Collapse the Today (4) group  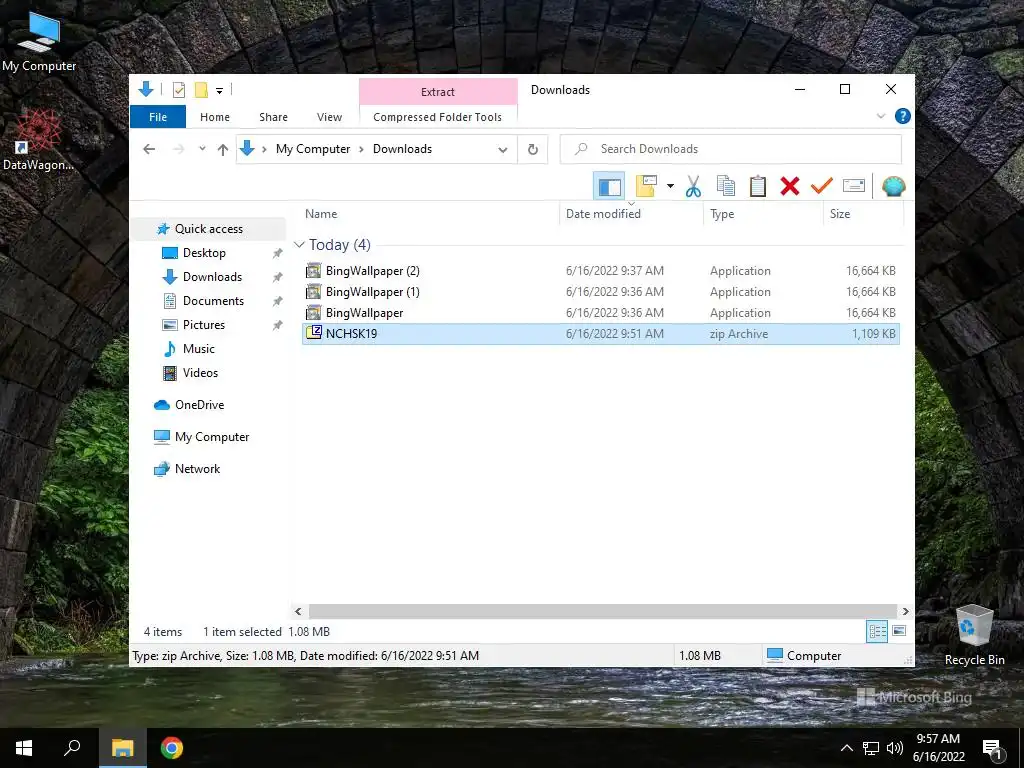[299, 245]
